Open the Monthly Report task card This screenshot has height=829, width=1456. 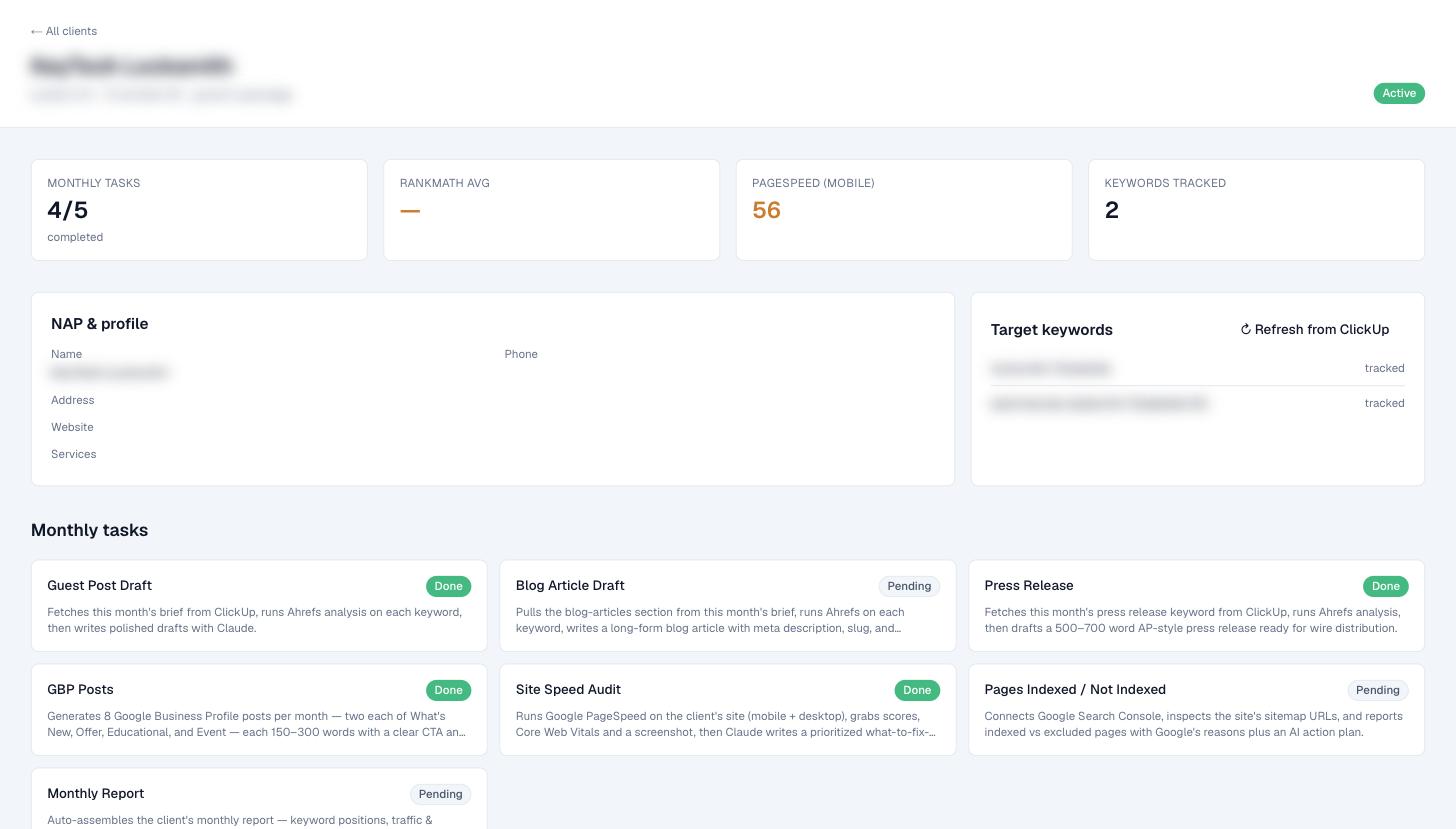(x=259, y=799)
